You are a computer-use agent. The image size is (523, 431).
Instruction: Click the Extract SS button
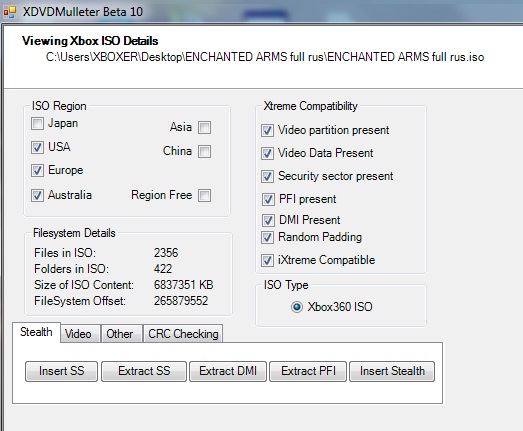click(144, 371)
